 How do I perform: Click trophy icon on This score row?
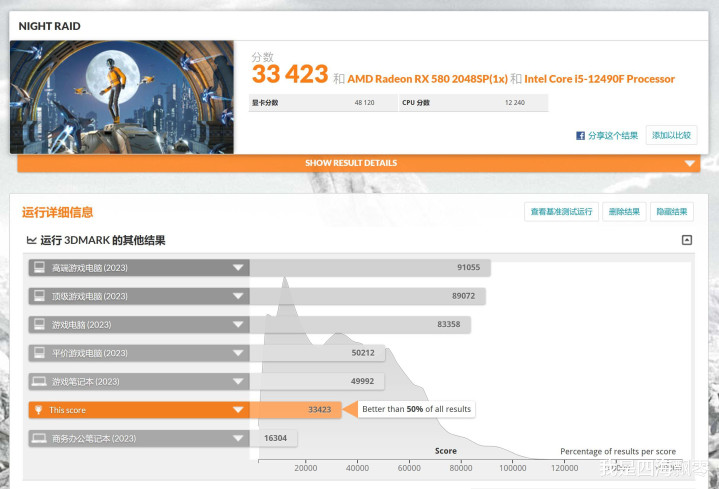pyautogui.click(x=39, y=410)
